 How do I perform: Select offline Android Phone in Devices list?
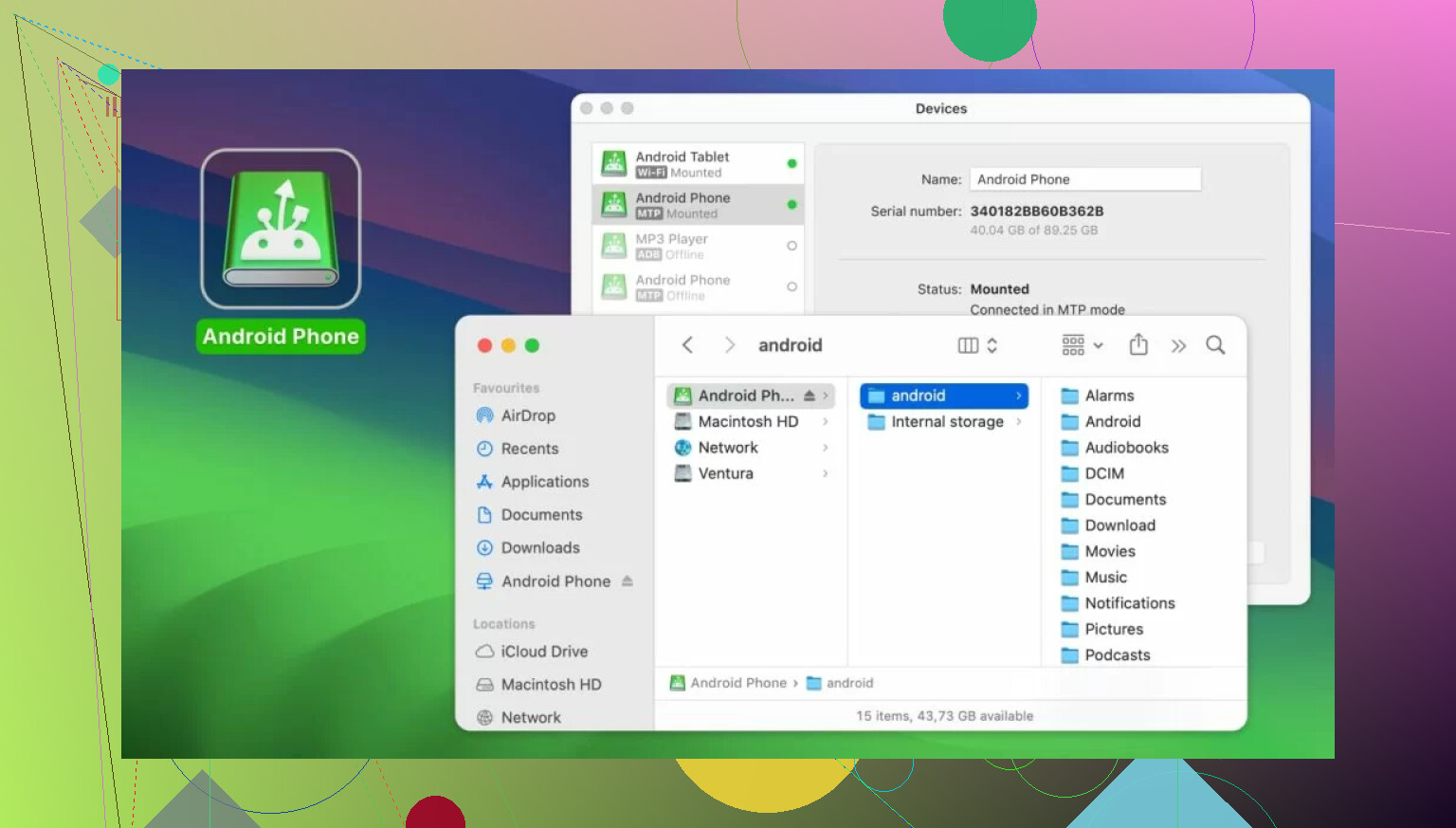click(x=698, y=286)
